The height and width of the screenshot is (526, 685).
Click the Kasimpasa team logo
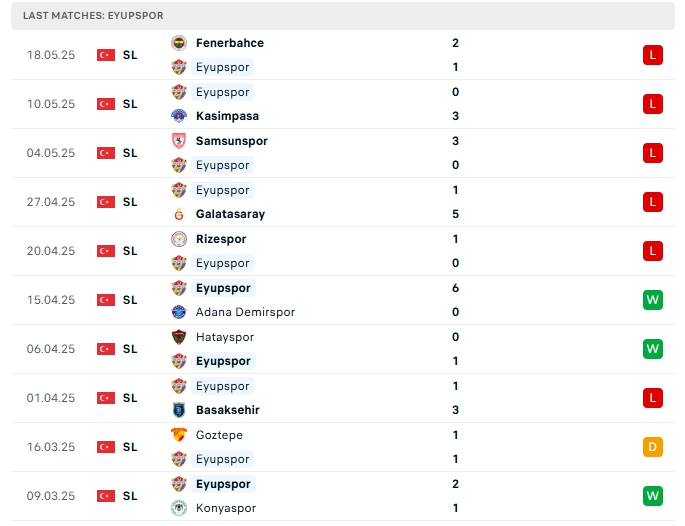point(179,116)
